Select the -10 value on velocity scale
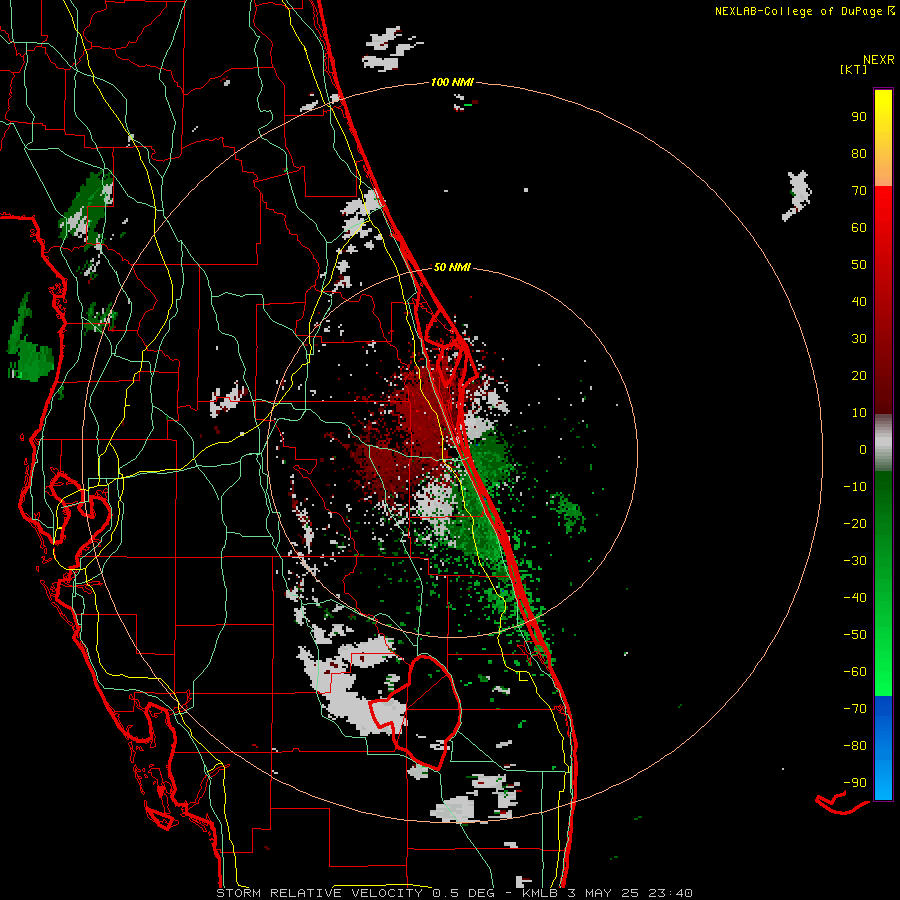900x900 pixels. click(x=855, y=487)
